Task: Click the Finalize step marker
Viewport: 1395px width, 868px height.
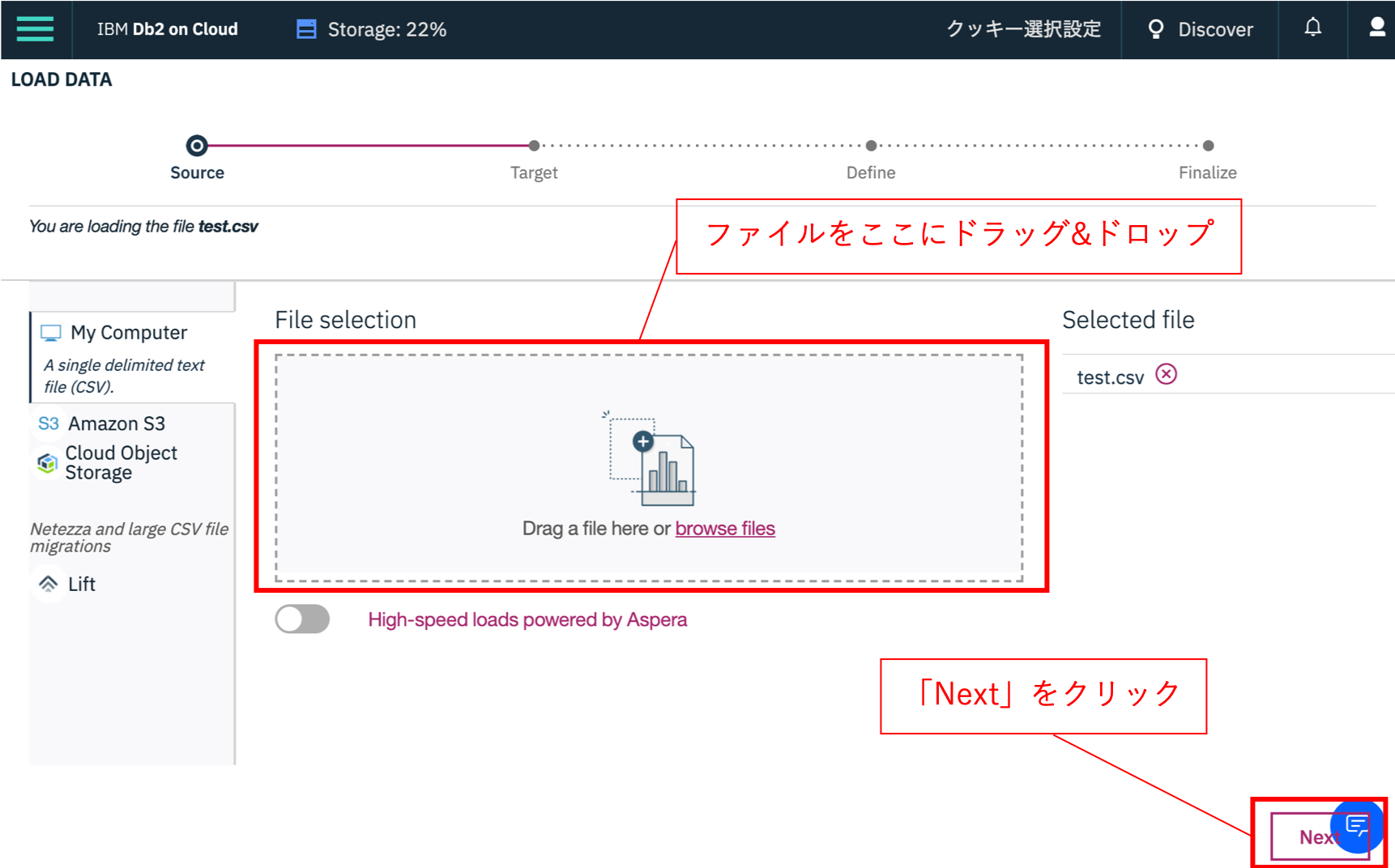Action: [1208, 146]
